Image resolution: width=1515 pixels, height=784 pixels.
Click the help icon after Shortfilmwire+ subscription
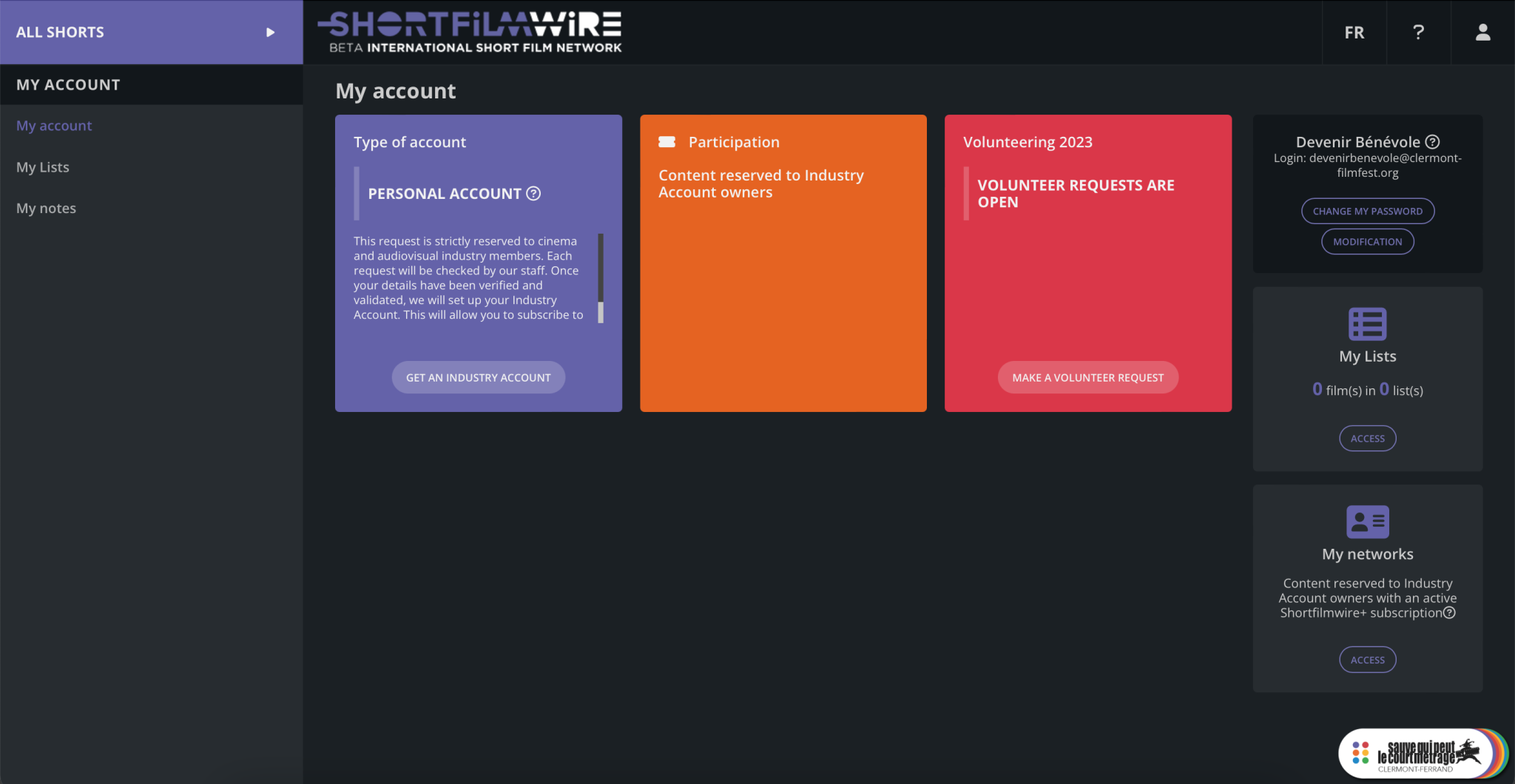pos(1449,612)
